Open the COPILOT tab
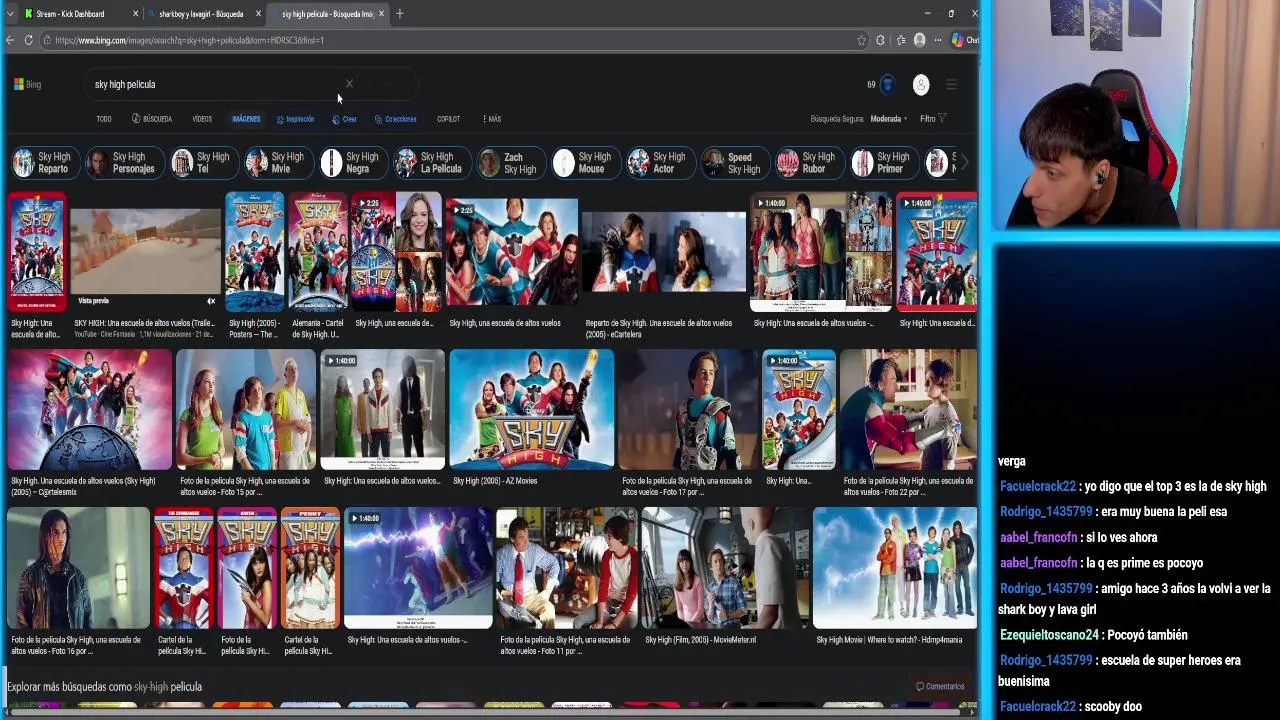Image resolution: width=1280 pixels, height=720 pixels. tap(448, 119)
